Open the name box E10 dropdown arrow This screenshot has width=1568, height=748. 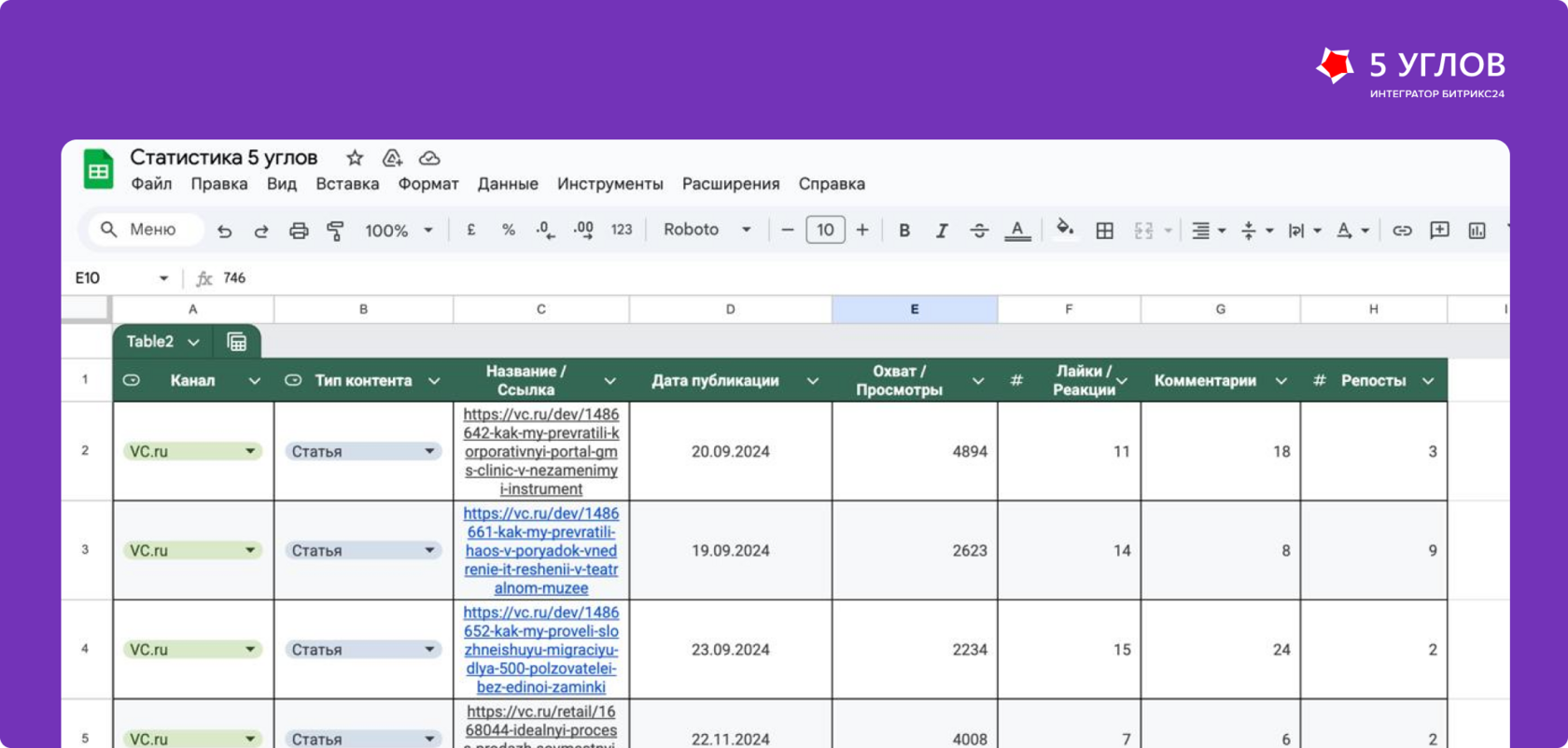point(163,278)
